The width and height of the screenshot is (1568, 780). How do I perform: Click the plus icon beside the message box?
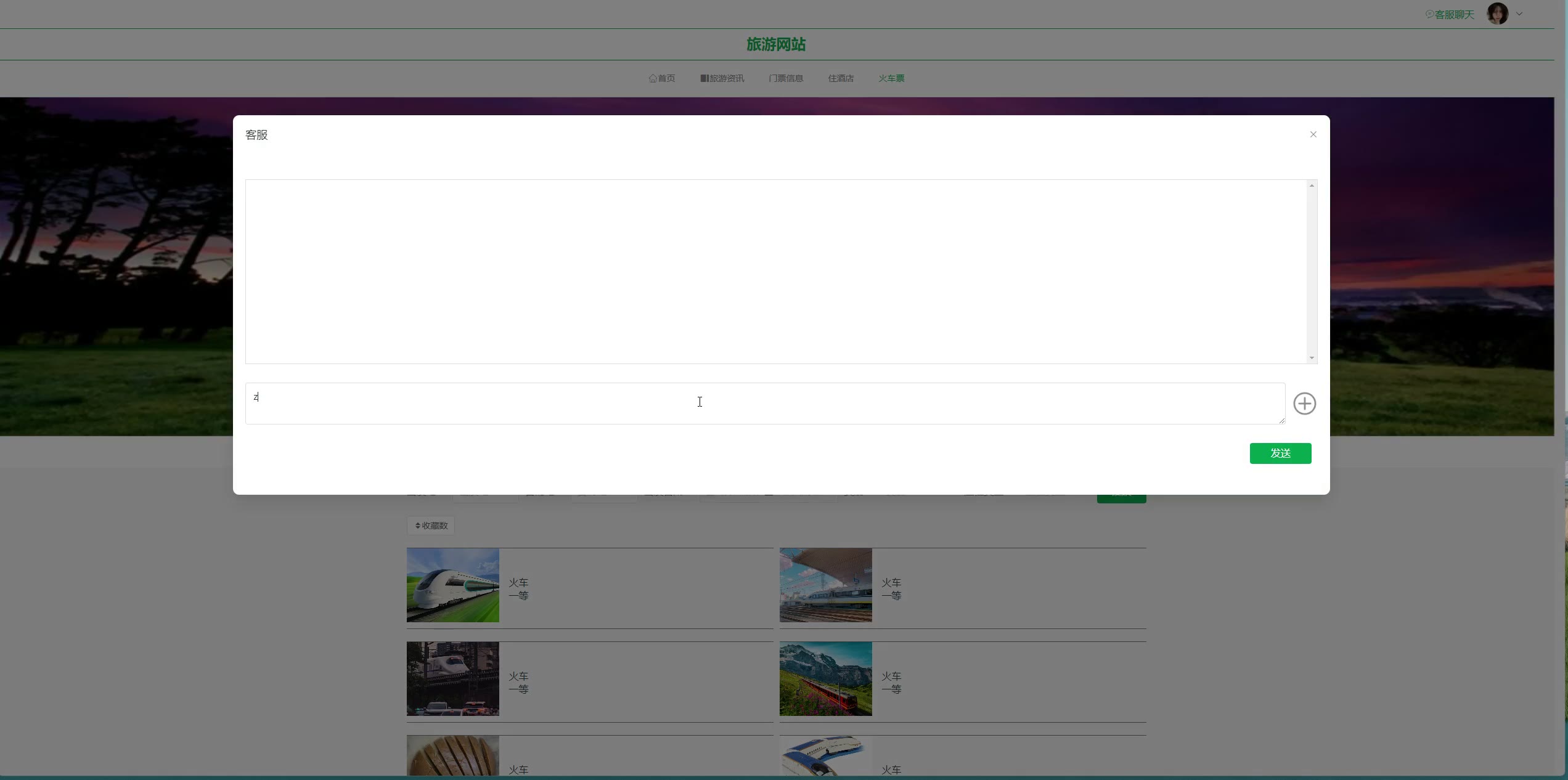tap(1304, 404)
